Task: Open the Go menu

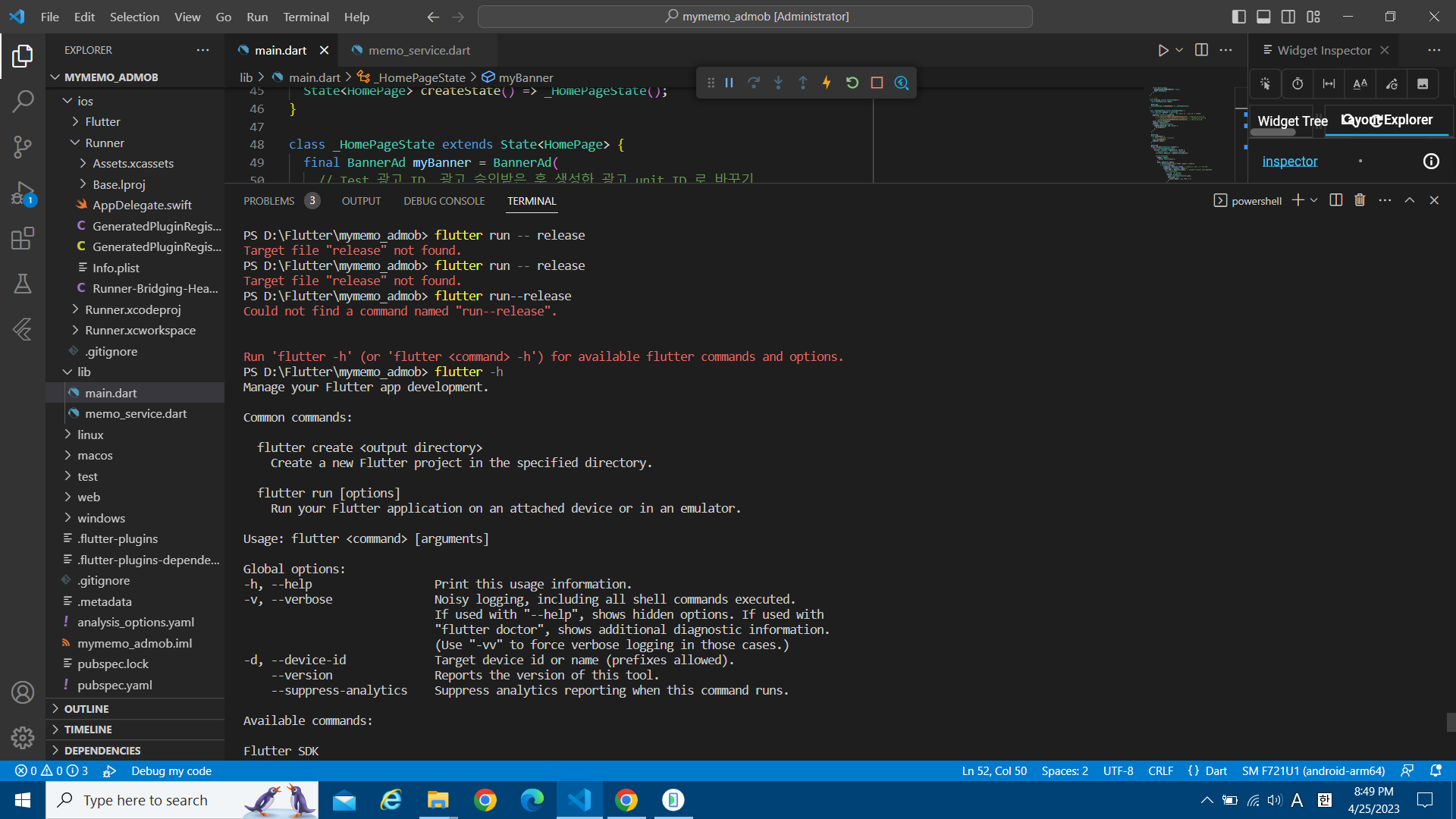Action: pyautogui.click(x=223, y=17)
